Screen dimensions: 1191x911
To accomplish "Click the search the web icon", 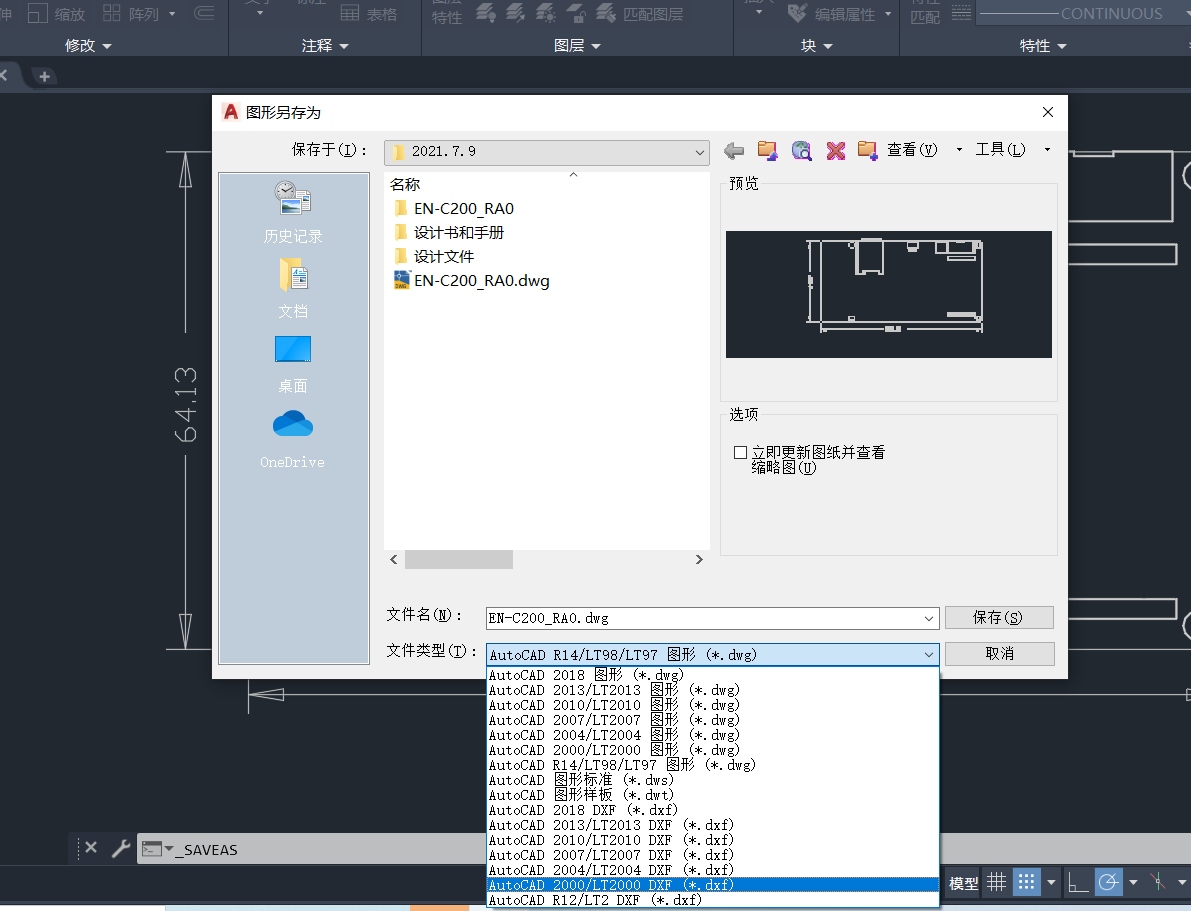I will pyautogui.click(x=801, y=150).
